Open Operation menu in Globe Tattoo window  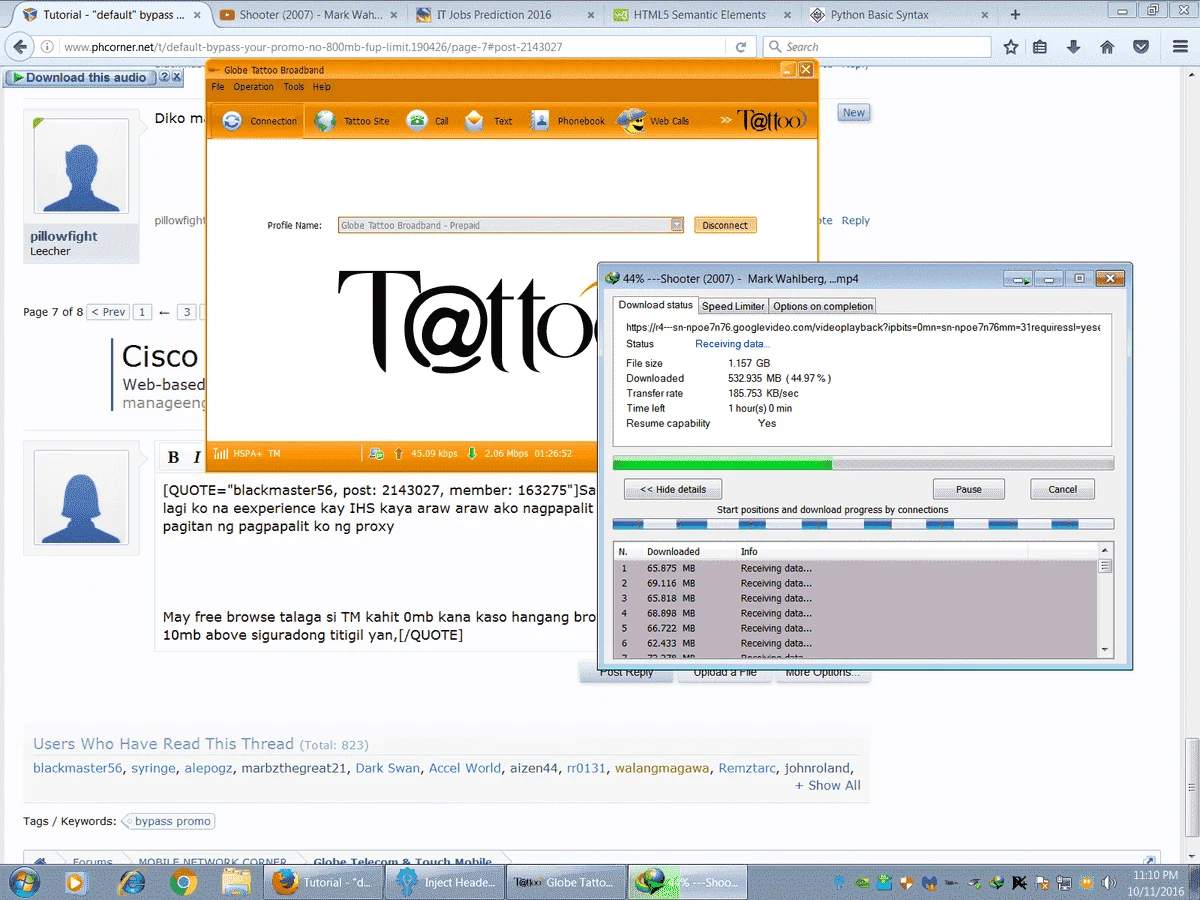pos(254,87)
